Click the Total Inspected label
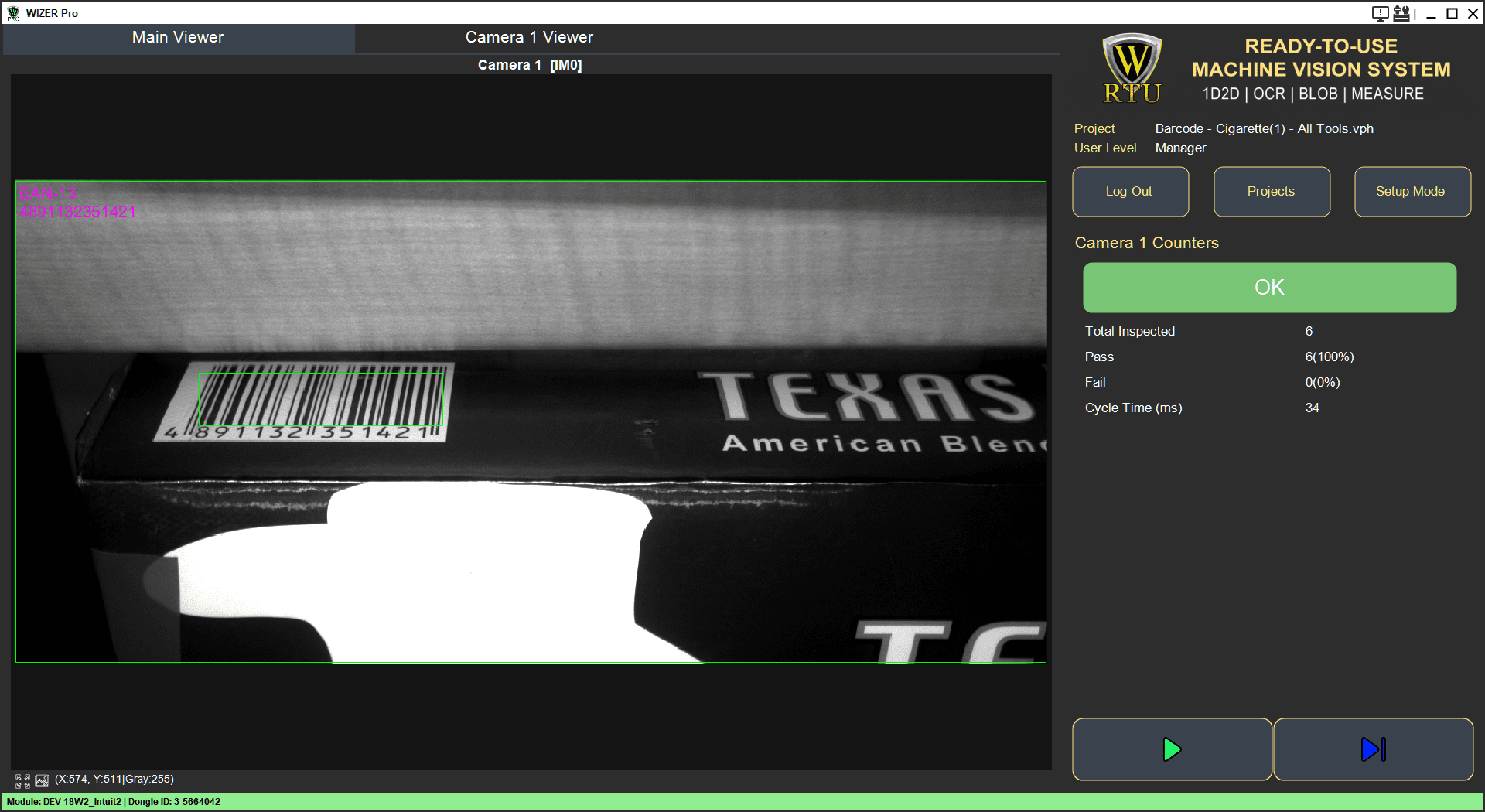Screen dimensions: 1485x812 1130,331
